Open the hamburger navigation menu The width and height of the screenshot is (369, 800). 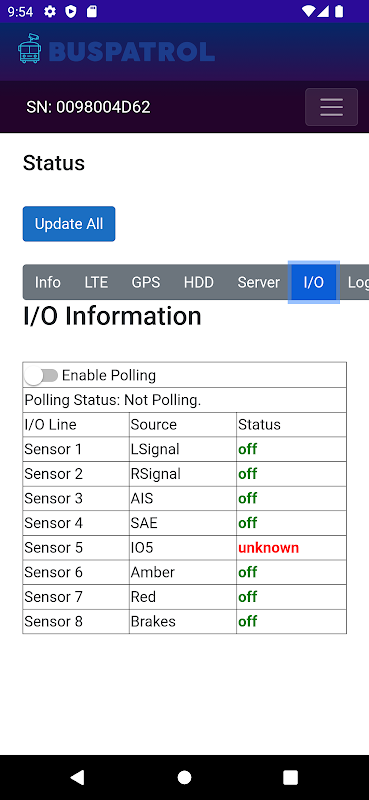331,107
